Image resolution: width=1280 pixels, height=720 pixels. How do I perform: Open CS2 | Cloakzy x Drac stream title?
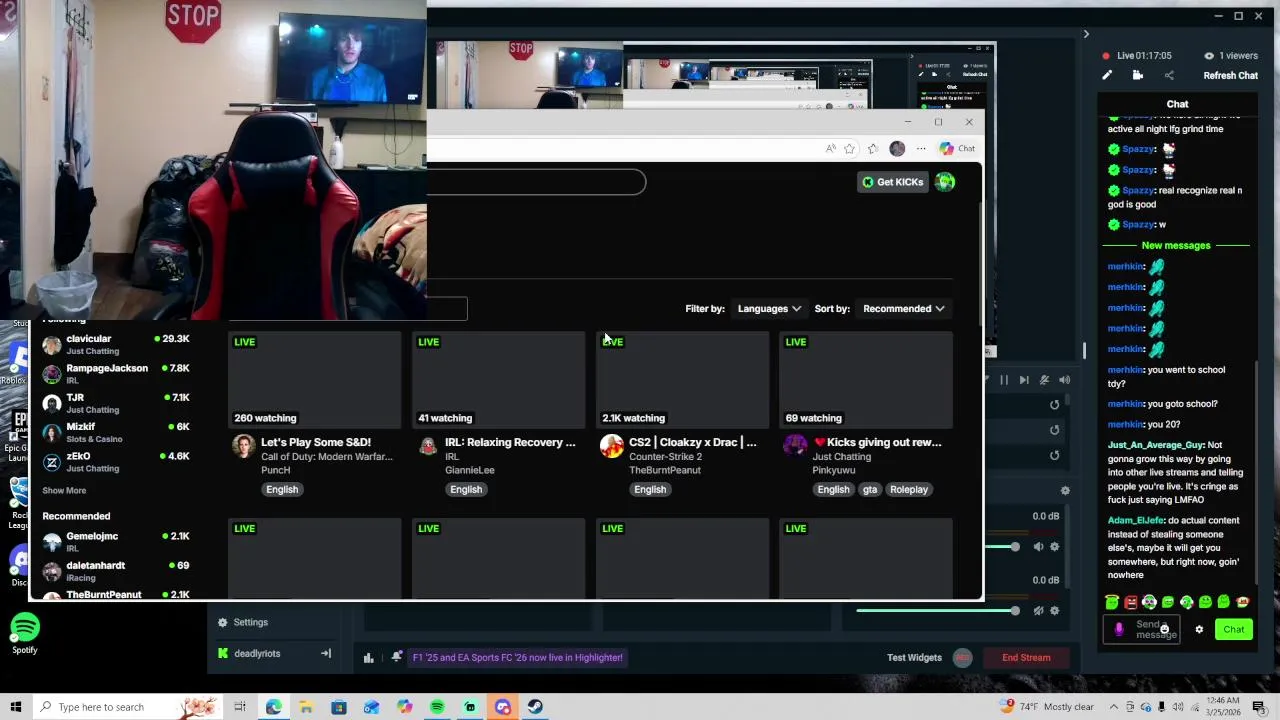point(692,442)
